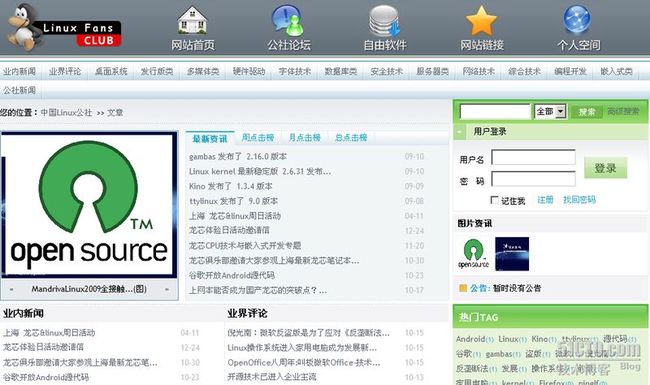Click the green 搜索 button
Viewport: 650px width, 385px height.
(x=587, y=111)
